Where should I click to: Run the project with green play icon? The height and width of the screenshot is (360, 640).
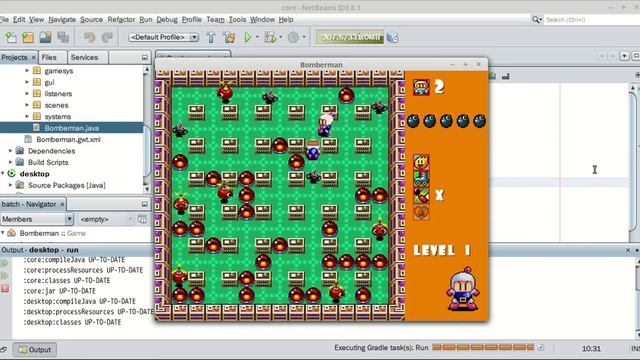pyautogui.click(x=247, y=38)
